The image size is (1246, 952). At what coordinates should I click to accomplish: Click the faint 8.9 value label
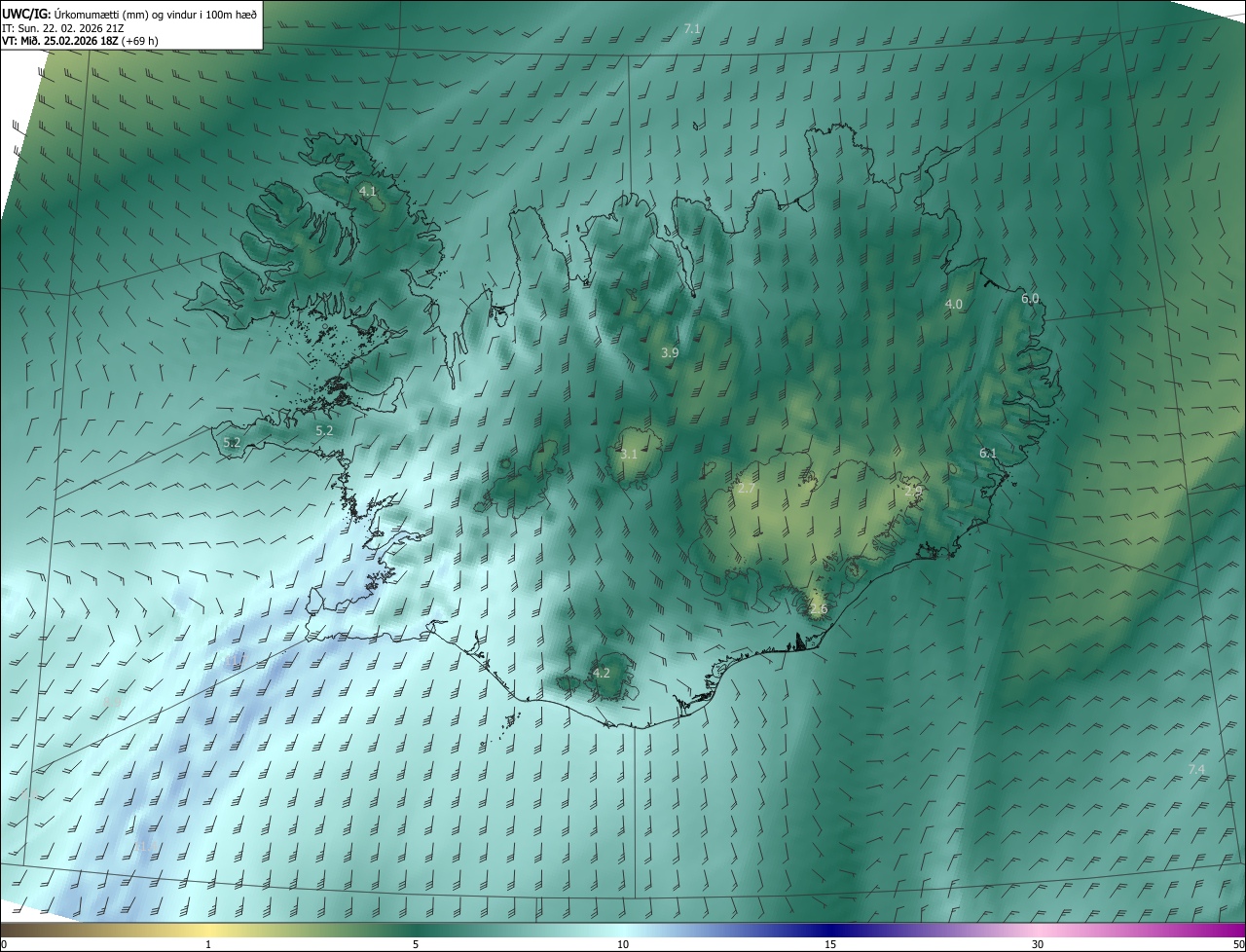coord(112,701)
